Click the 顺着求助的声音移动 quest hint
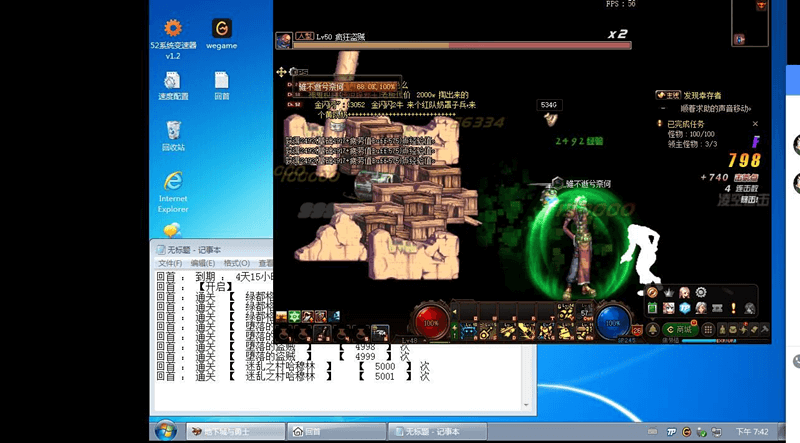The image size is (800, 443). (716, 109)
